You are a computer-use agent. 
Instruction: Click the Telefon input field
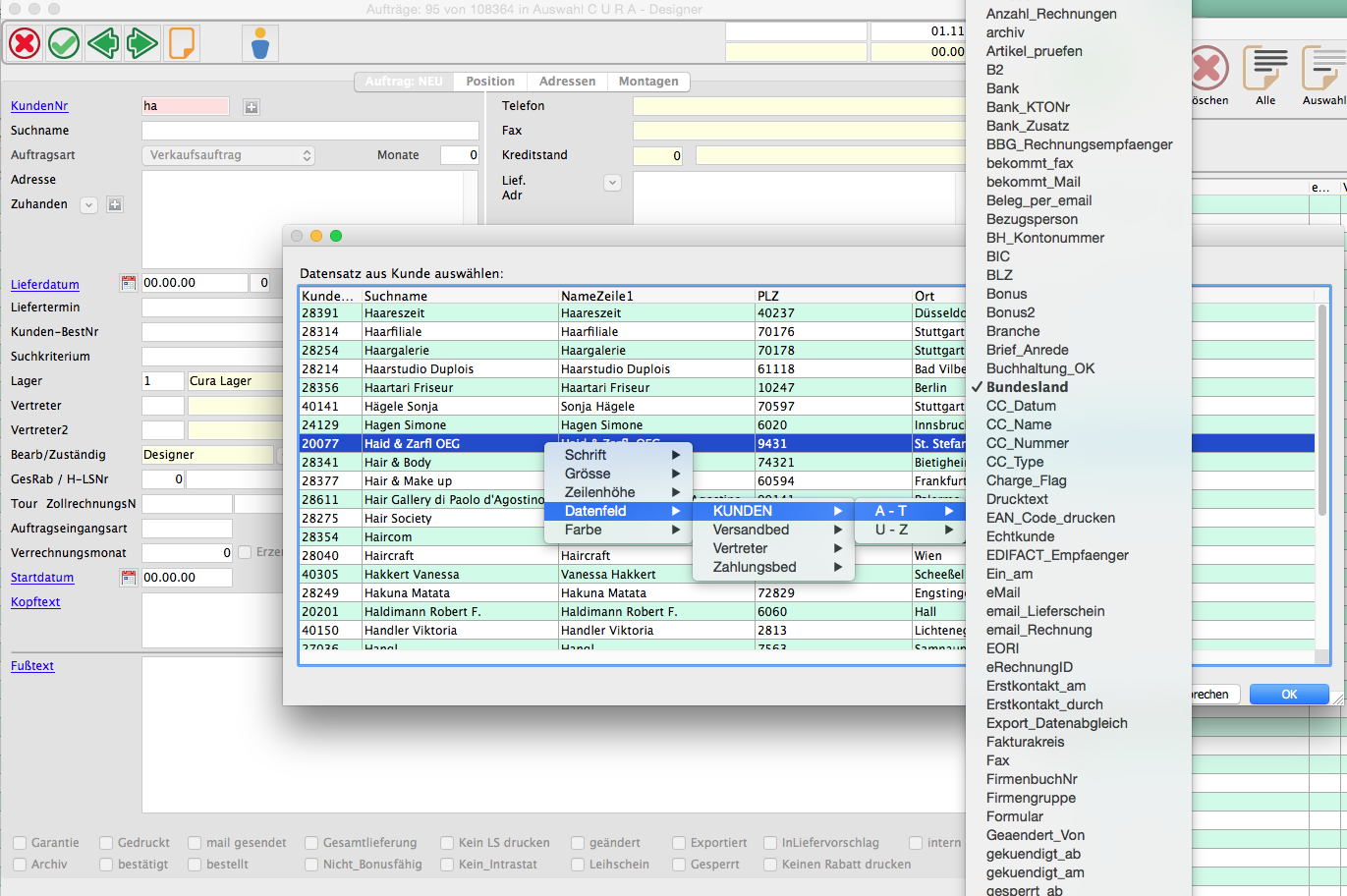pyautogui.click(x=799, y=106)
